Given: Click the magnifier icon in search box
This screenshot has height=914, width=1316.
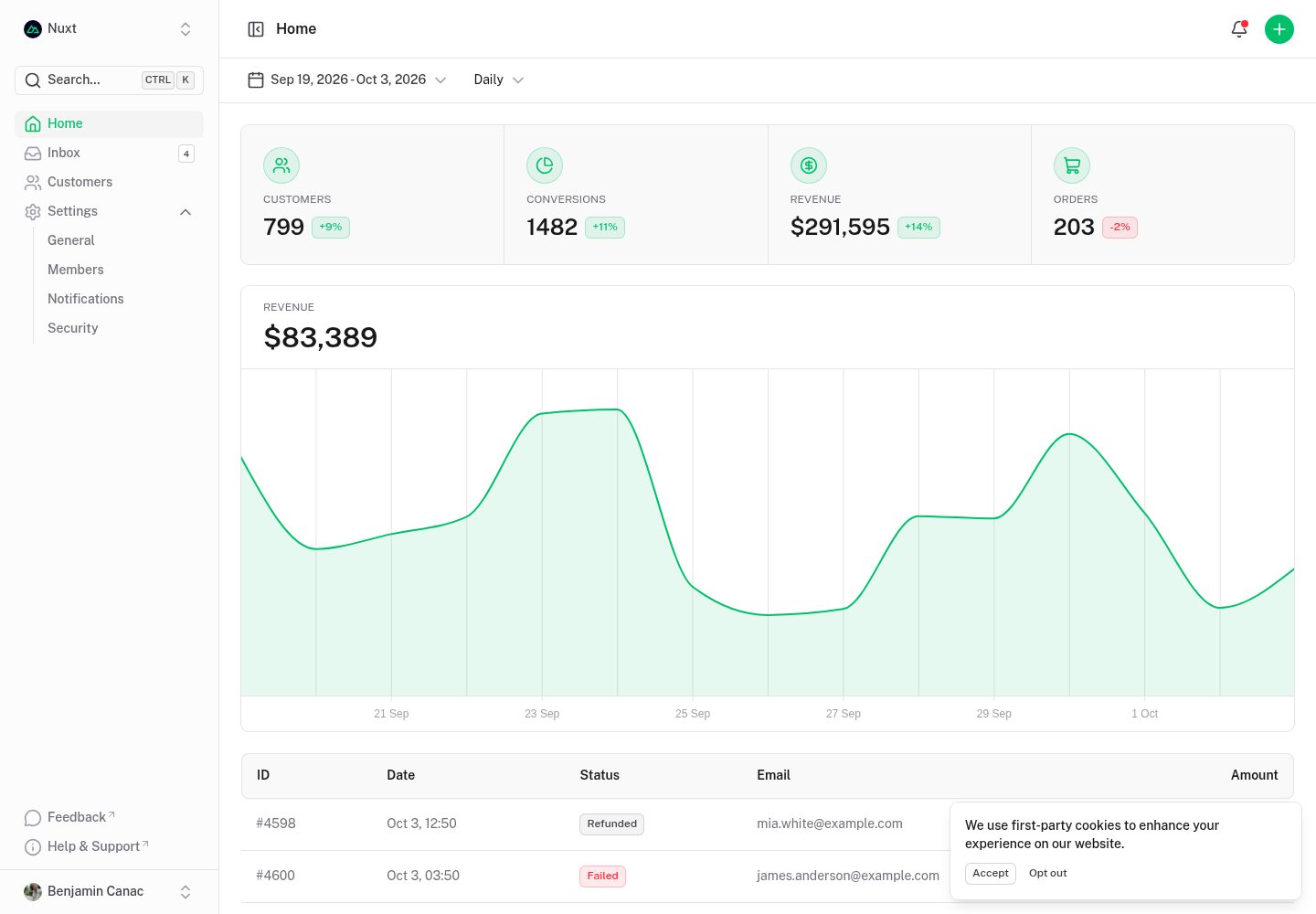Looking at the screenshot, I should tap(33, 80).
